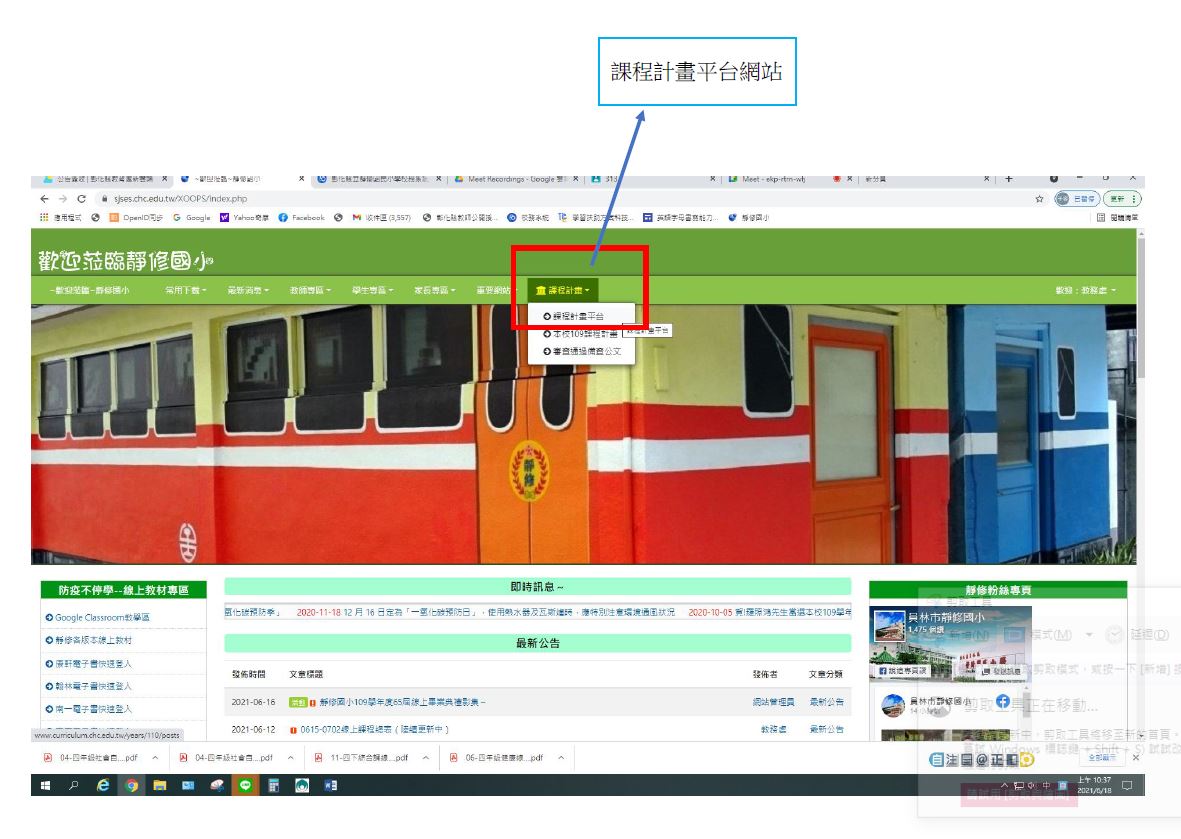Open the Yahoo奇摩 bookmark

tap(245, 218)
